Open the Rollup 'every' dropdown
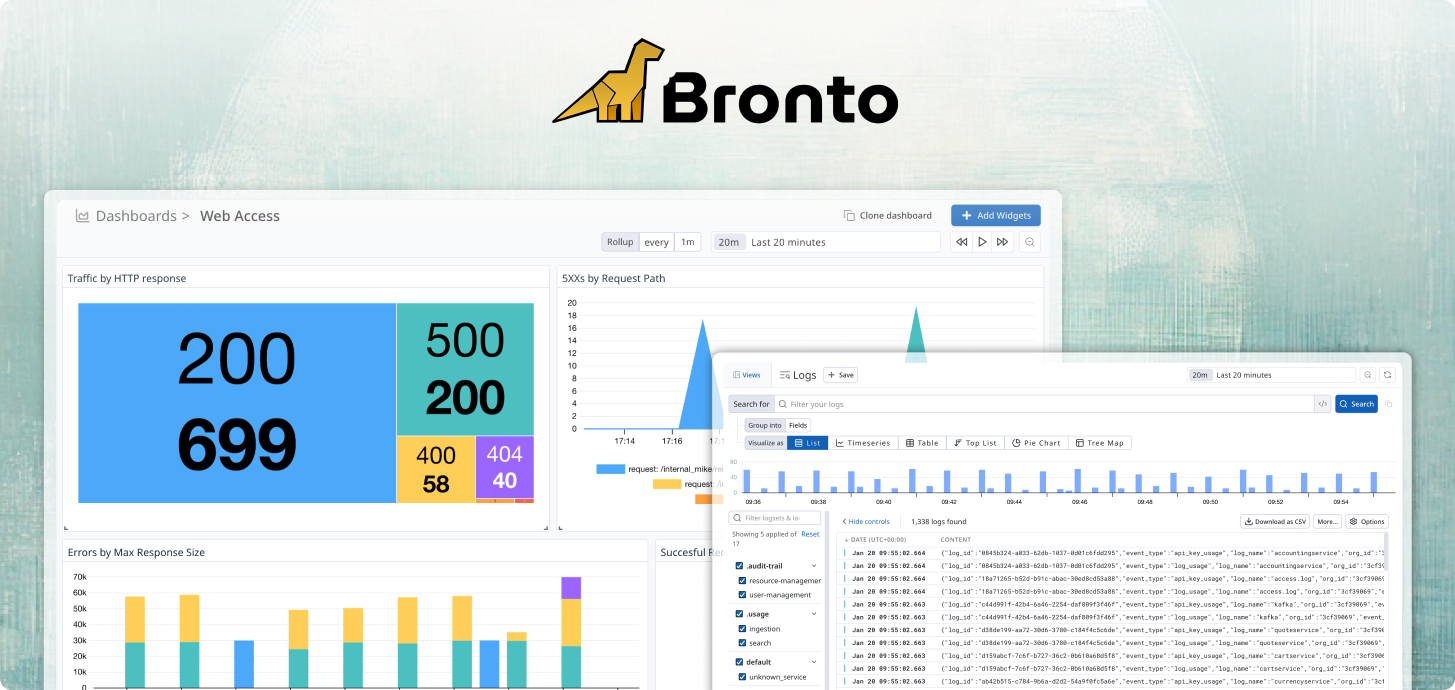Image resolution: width=1455 pixels, height=690 pixels. coord(656,242)
